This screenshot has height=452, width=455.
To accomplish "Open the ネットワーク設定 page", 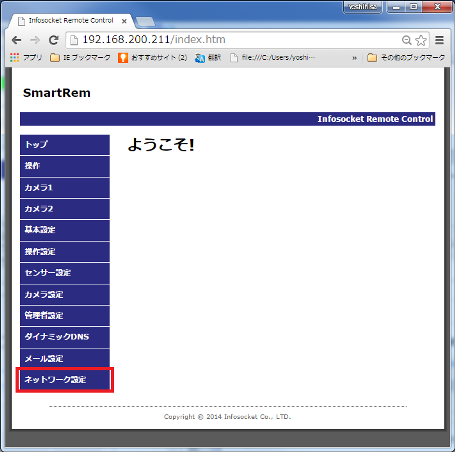I will (65, 380).
